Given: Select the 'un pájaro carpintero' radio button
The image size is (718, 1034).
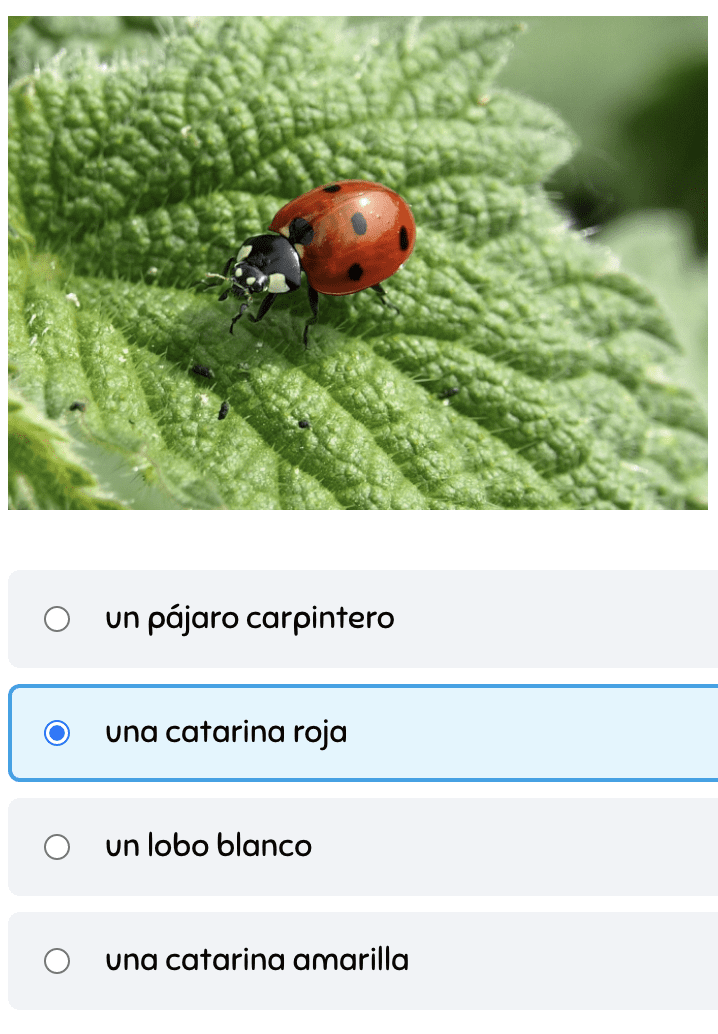Looking at the screenshot, I should [57, 619].
